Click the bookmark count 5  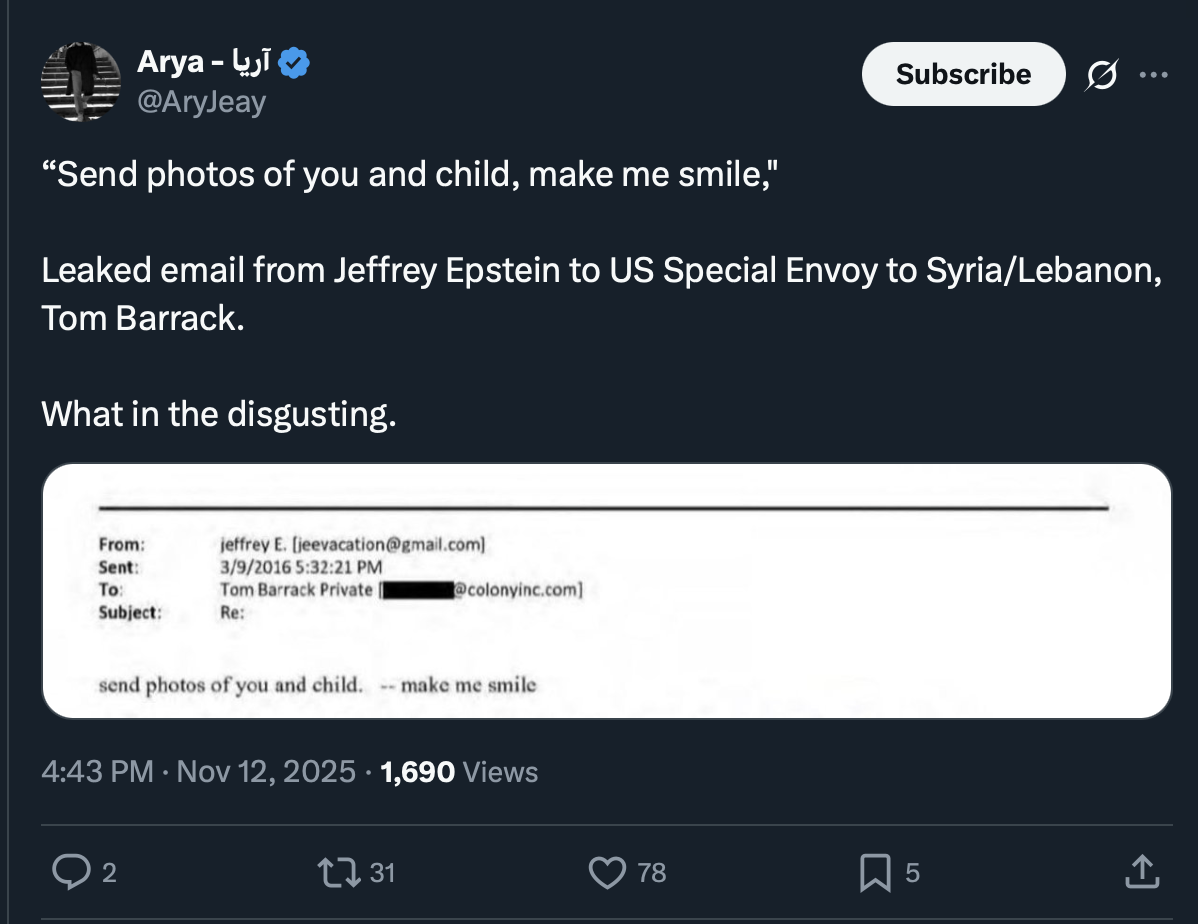click(912, 873)
